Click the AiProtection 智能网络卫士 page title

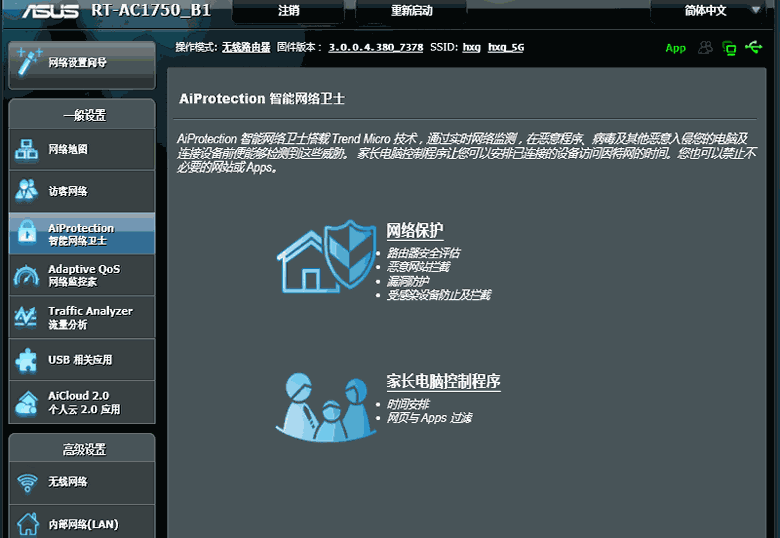point(262,98)
